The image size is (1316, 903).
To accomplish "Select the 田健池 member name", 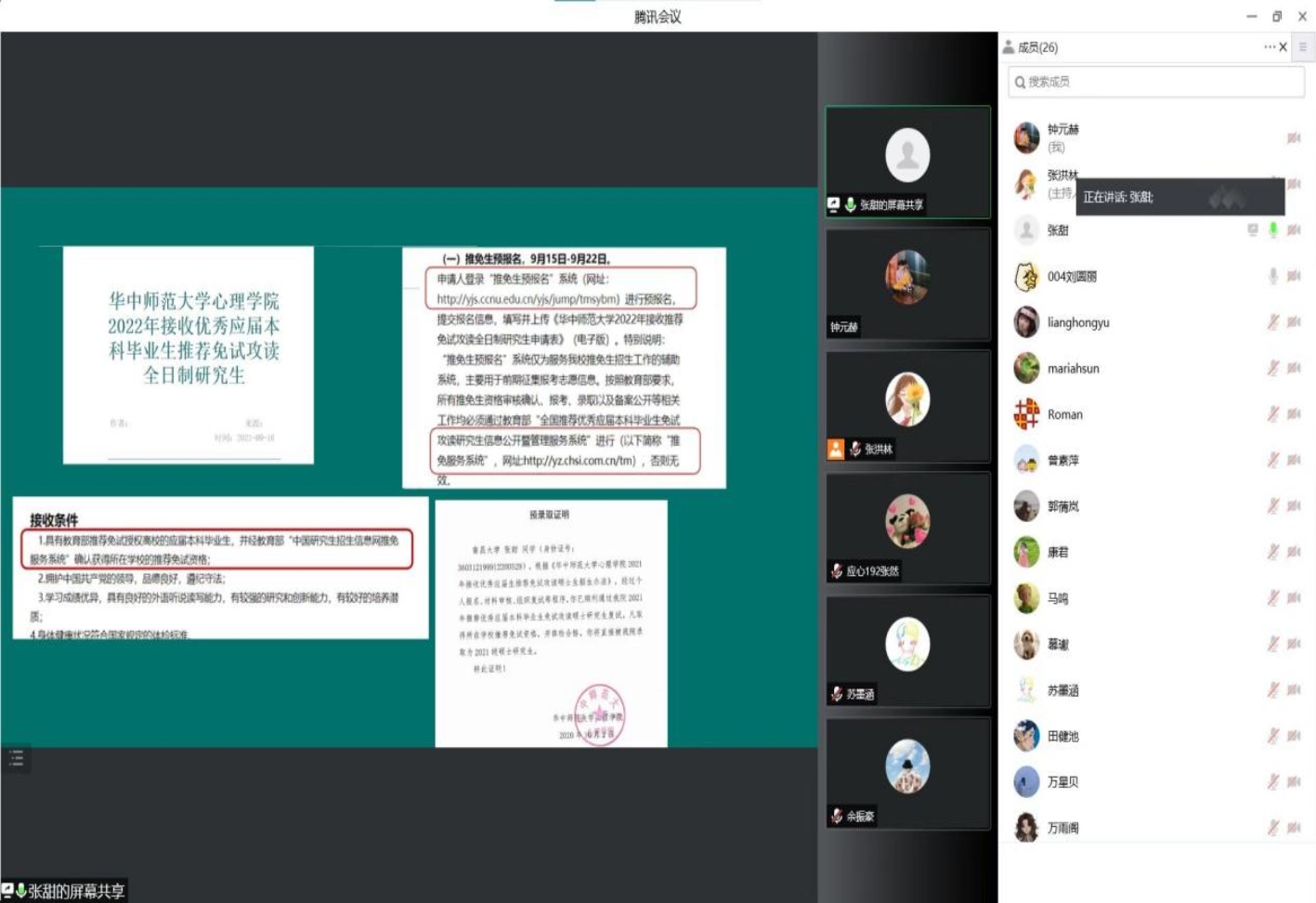I will pos(1063,737).
